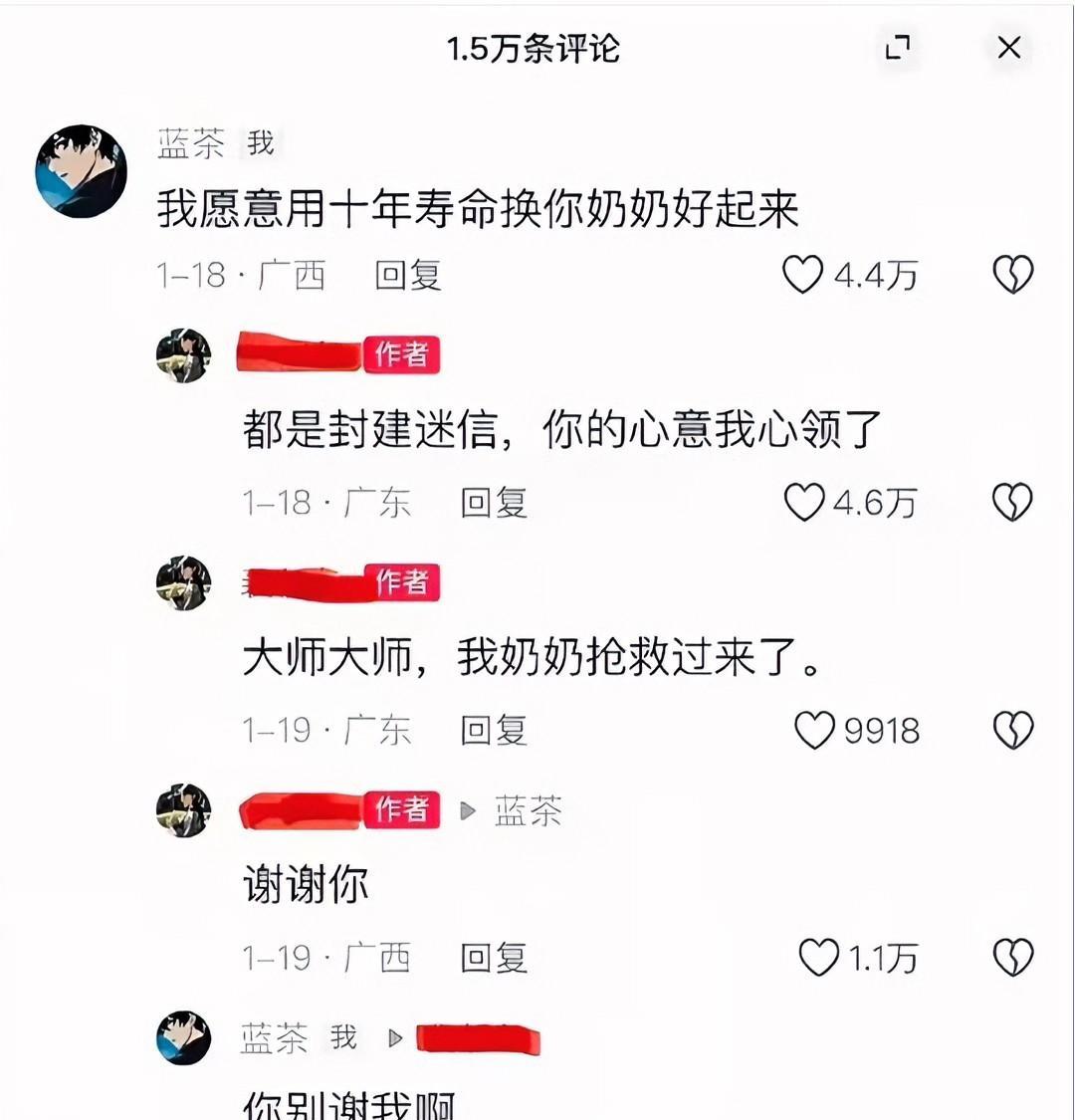The height and width of the screenshot is (1120, 1075).
Task: Reply to the 1-19 广东 comment
Action: (x=494, y=730)
